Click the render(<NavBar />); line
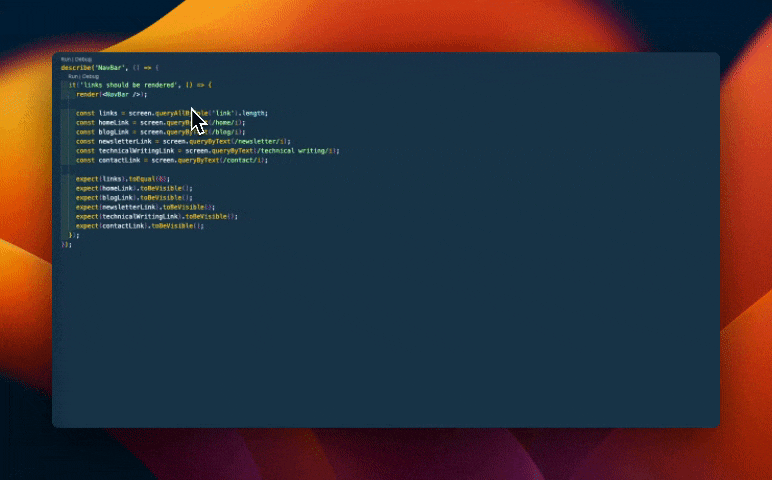 click(x=111, y=95)
